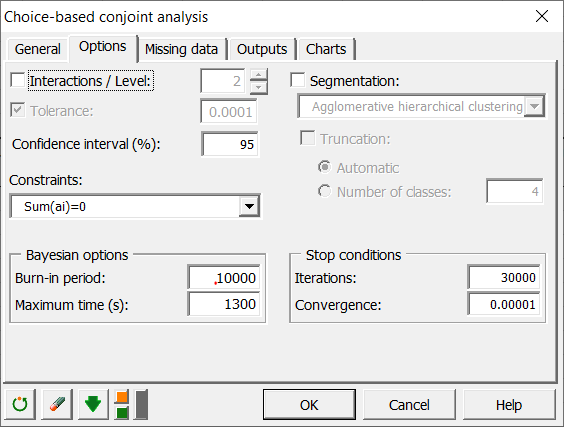Open the Missing data tab
564x427 pixels.
[182, 49]
